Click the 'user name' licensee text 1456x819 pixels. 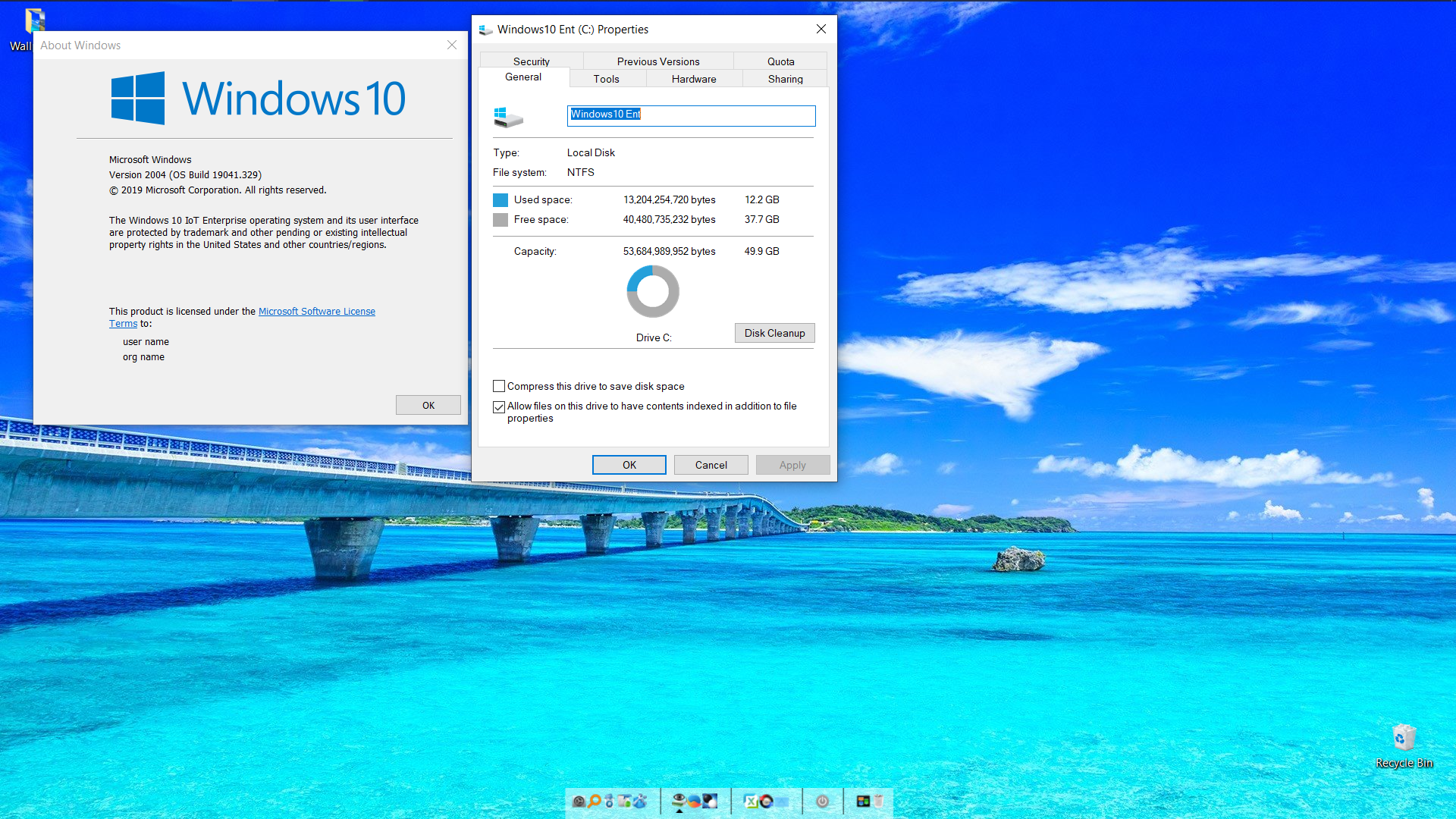click(146, 341)
